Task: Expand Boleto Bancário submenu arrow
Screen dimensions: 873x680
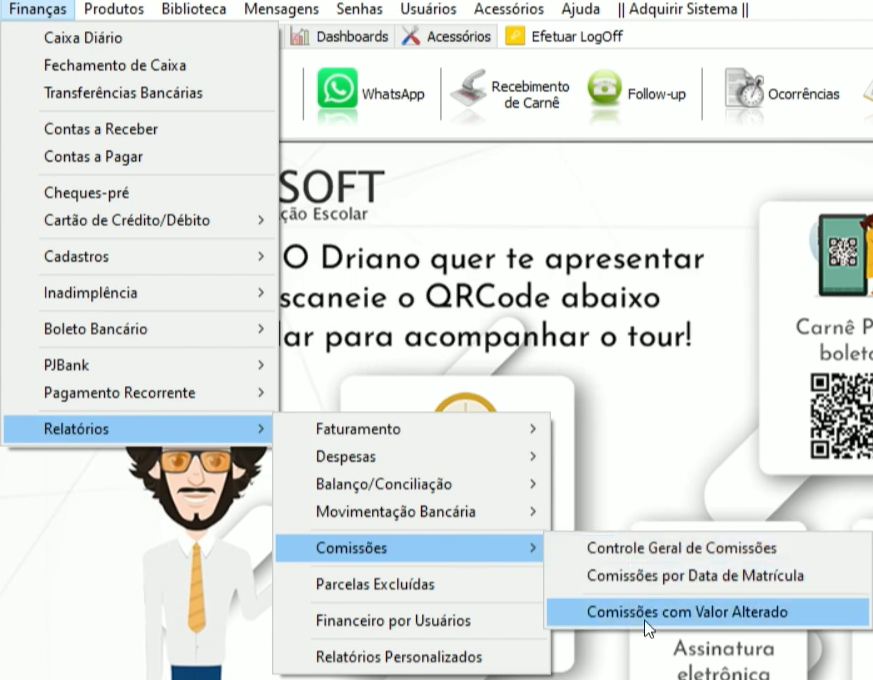Action: tap(261, 329)
